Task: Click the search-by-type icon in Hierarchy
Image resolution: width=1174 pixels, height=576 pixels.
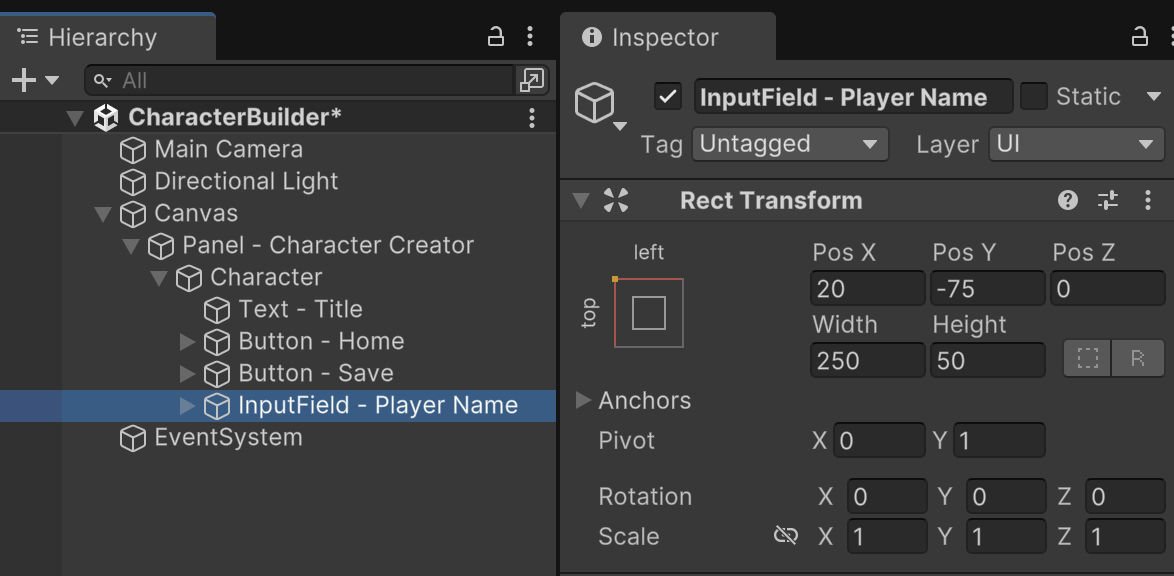Action: 531,80
